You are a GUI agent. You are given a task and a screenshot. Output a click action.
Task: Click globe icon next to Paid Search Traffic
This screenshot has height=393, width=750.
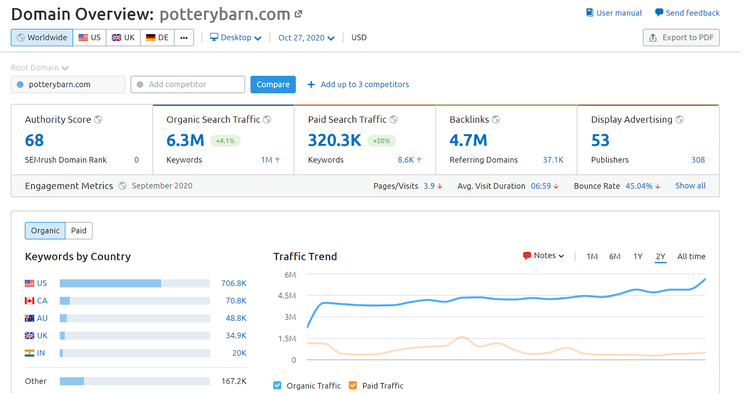coord(394,120)
